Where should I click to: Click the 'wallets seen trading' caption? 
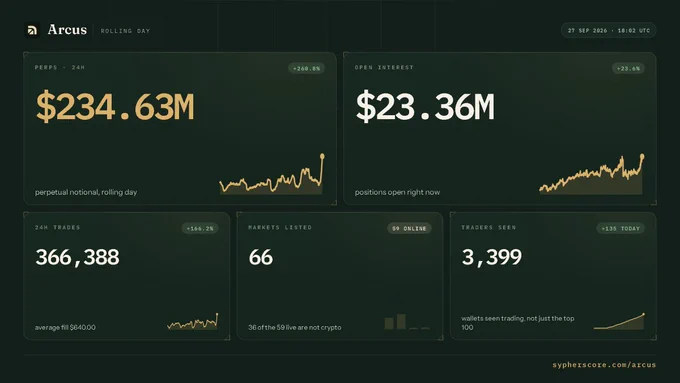click(518, 323)
